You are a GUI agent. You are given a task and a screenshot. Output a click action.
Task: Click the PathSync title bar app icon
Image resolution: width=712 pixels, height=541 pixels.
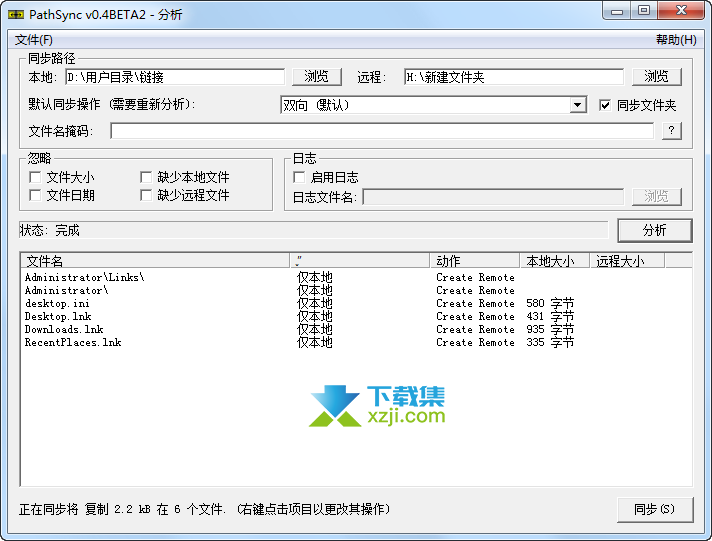[16, 15]
